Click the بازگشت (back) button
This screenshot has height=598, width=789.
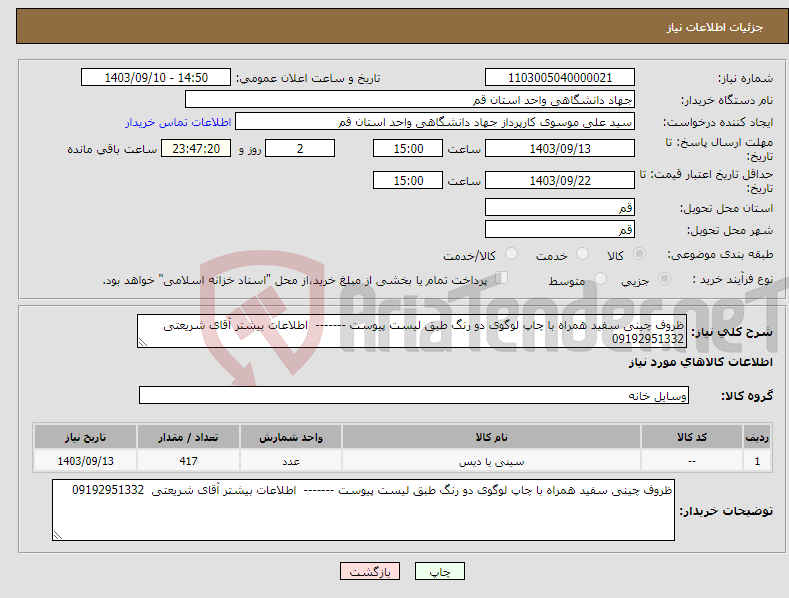(370, 571)
